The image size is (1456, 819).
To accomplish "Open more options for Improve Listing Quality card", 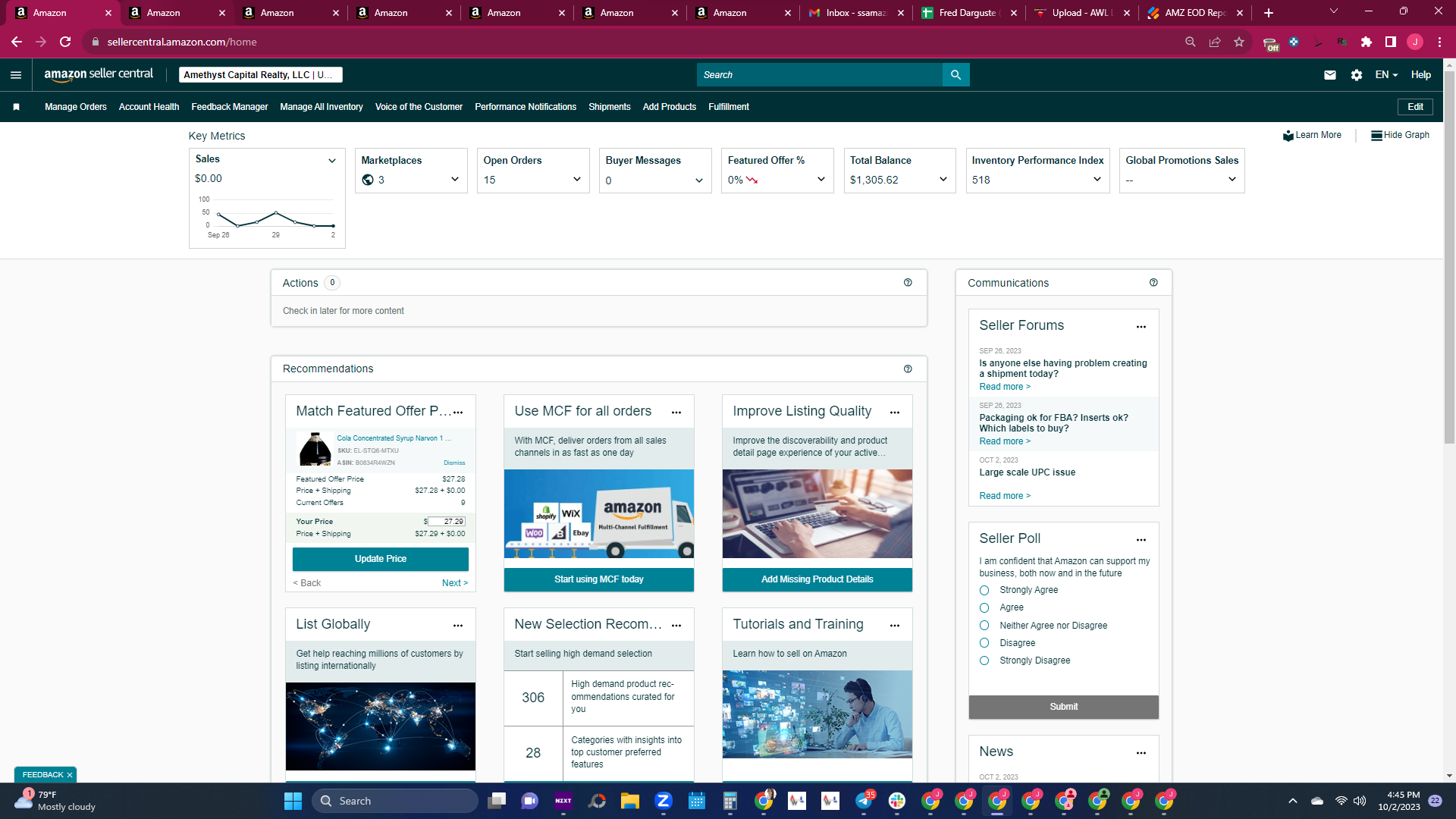I will [x=895, y=413].
